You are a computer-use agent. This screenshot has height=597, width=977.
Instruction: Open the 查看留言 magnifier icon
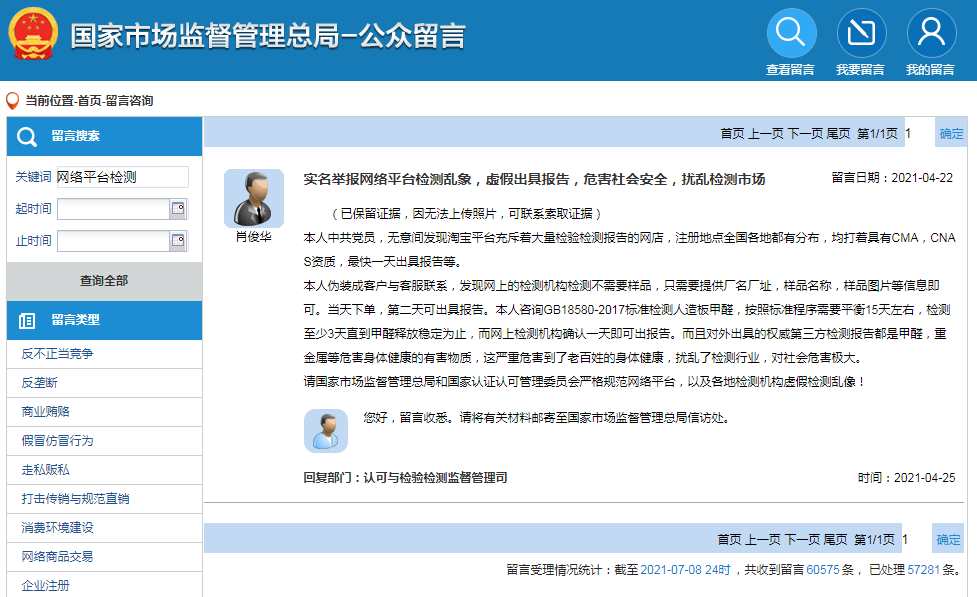click(x=791, y=31)
